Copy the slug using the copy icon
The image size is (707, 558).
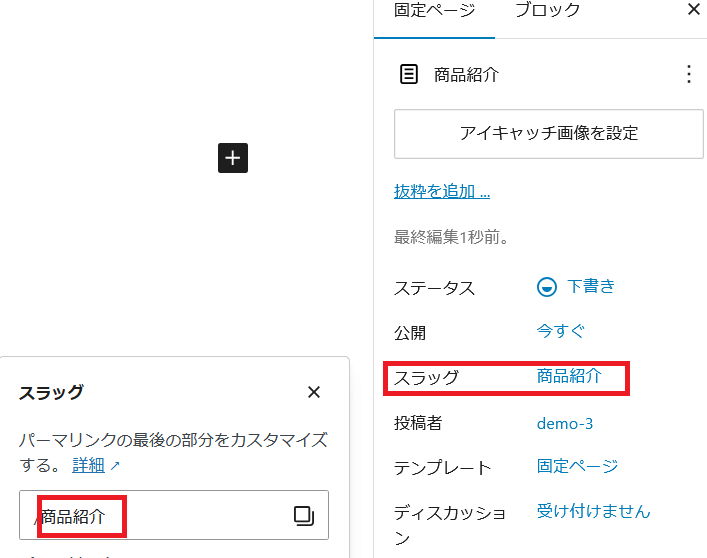[303, 516]
